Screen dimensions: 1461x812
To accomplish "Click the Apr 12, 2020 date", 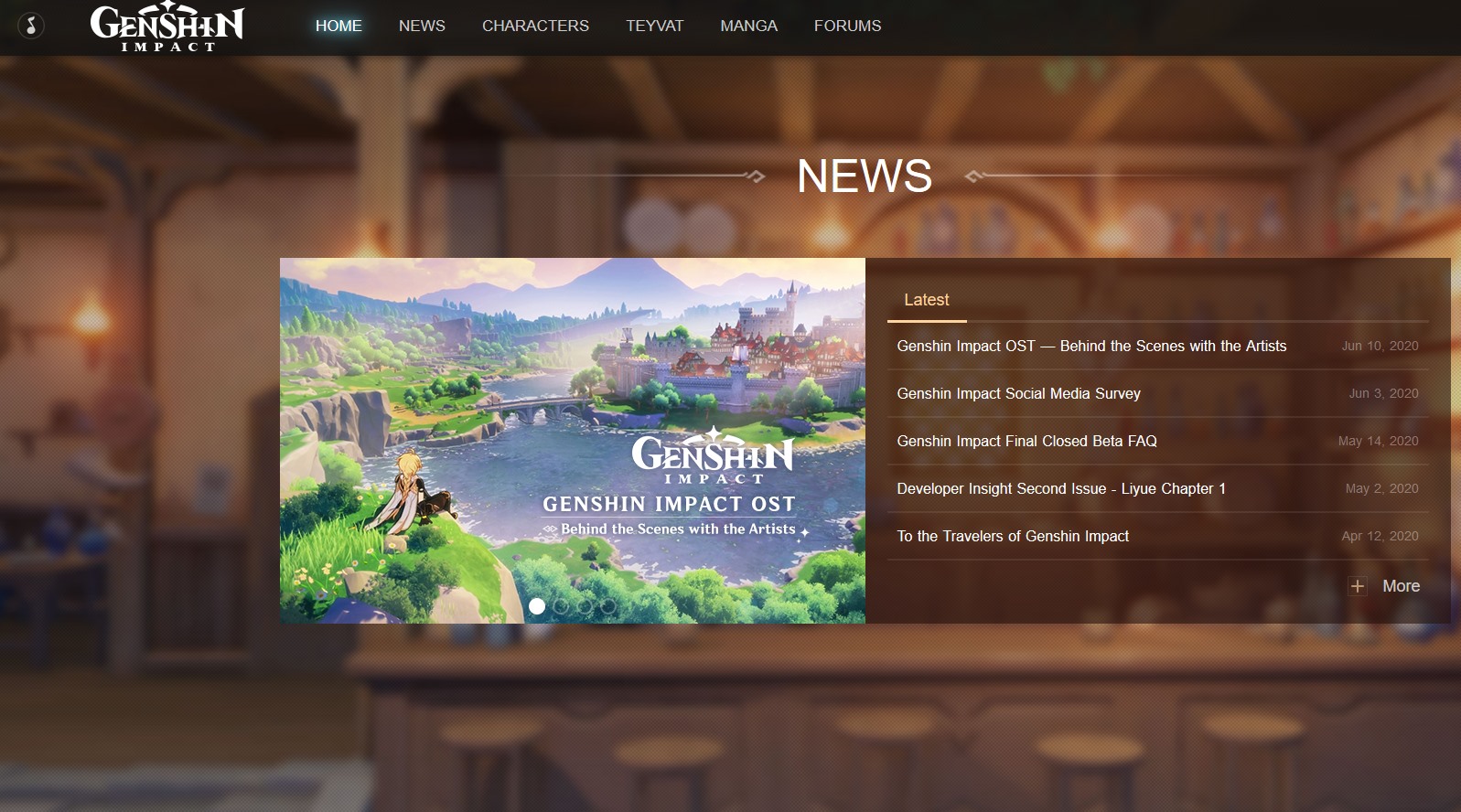I will (x=1380, y=536).
